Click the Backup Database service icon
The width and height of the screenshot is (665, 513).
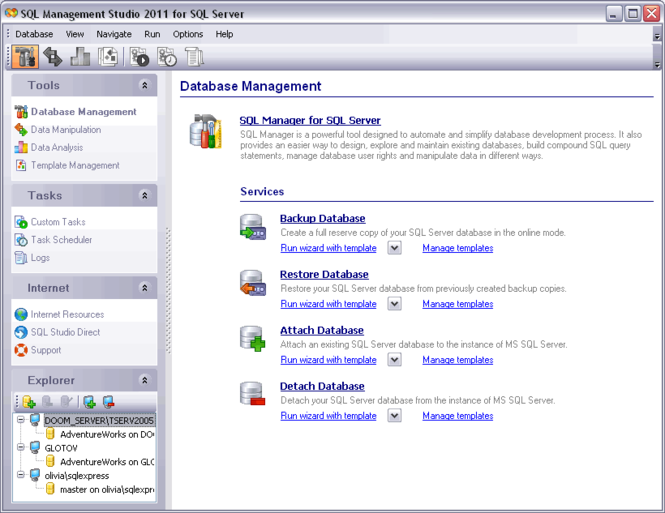pyautogui.click(x=253, y=227)
